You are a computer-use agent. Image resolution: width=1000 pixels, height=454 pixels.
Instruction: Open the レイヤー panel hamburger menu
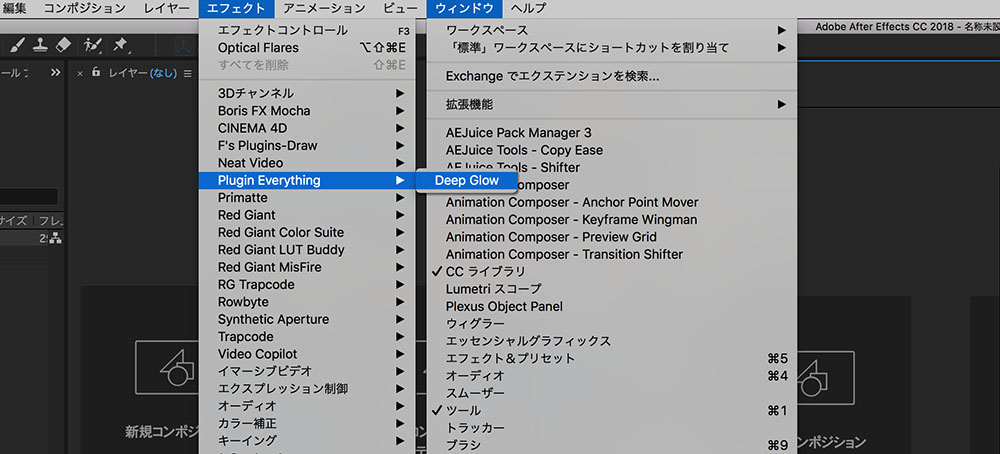[x=188, y=74]
